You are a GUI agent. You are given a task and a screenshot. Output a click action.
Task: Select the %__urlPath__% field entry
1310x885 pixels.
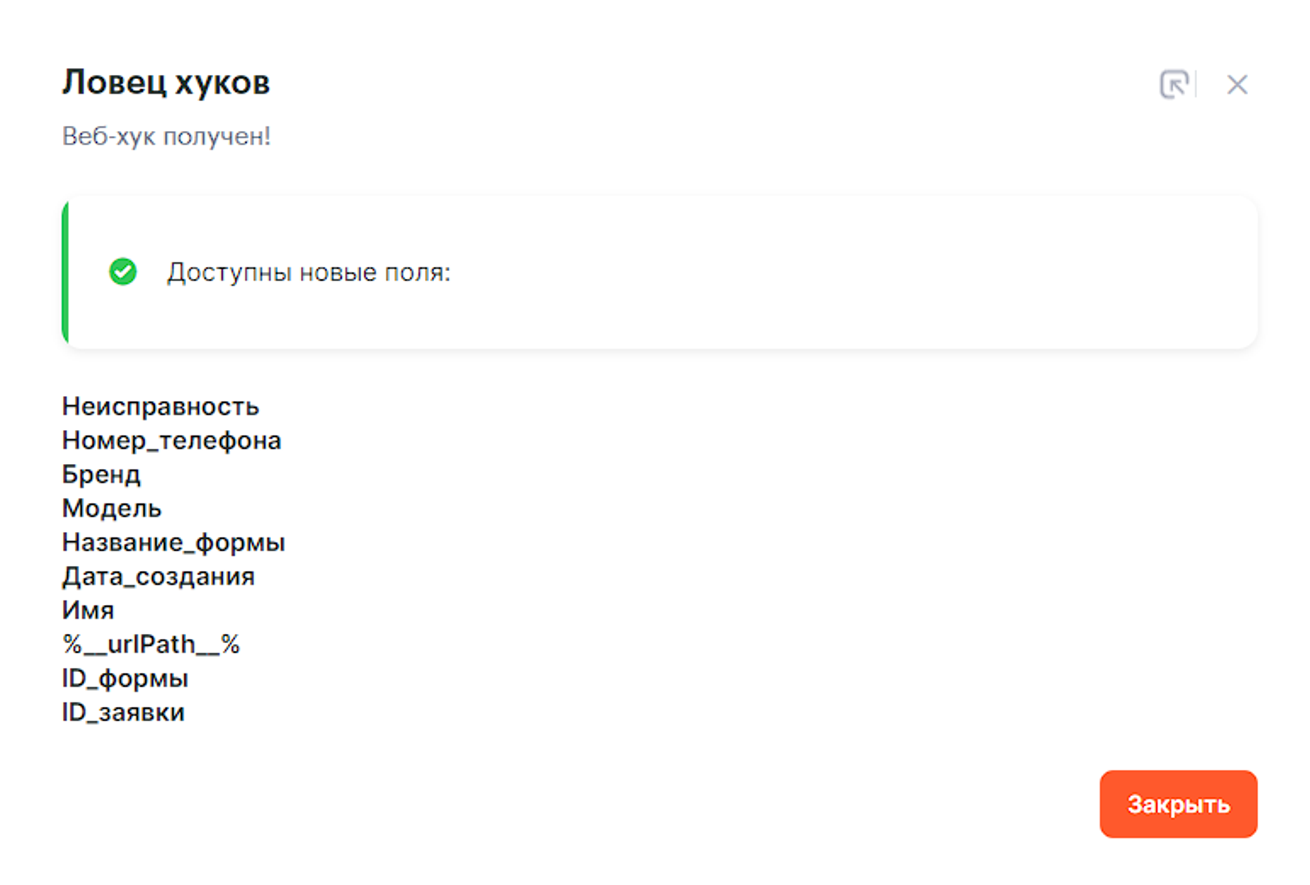tap(151, 645)
